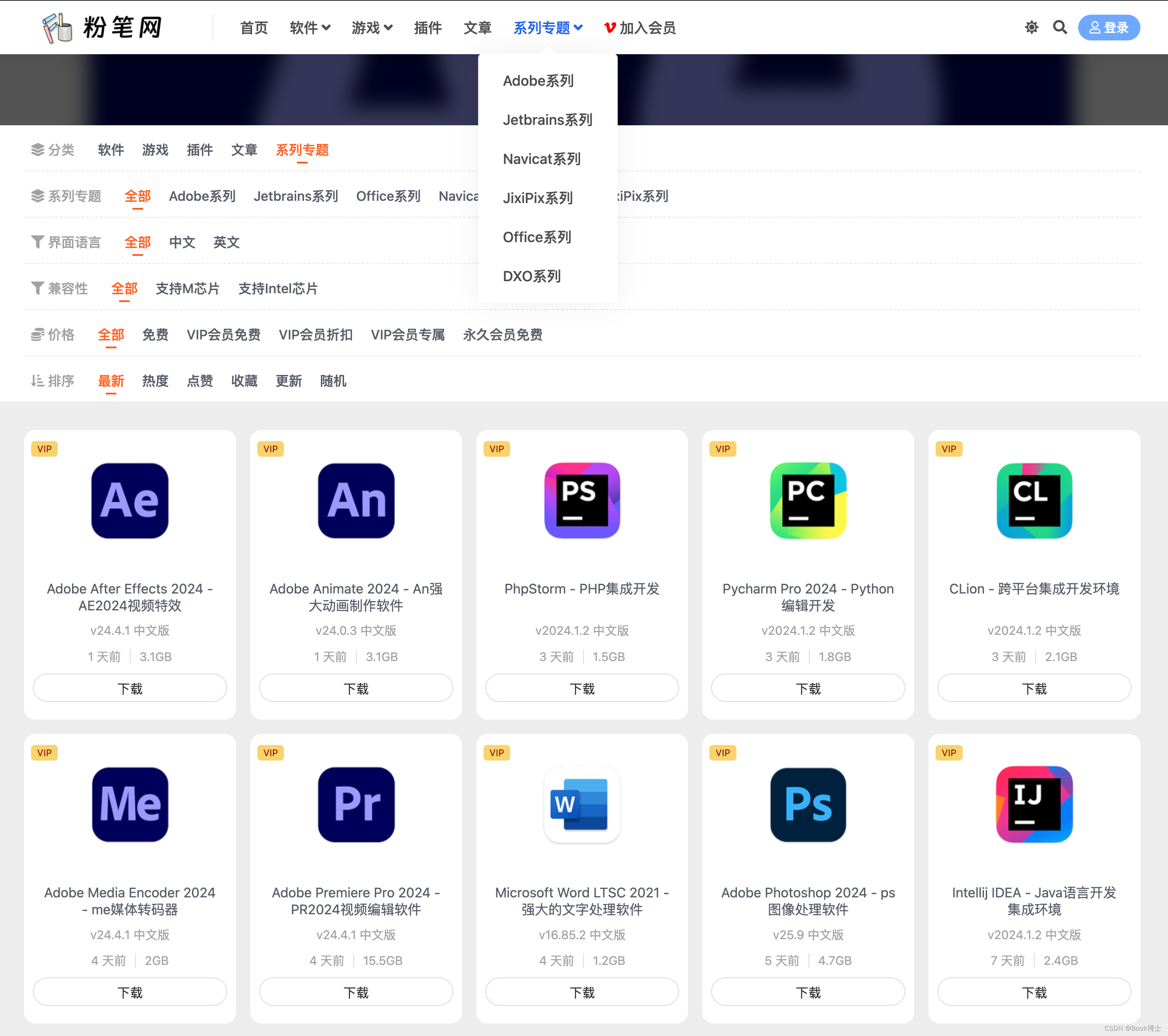The height and width of the screenshot is (1036, 1168).
Task: Sort results by 热度
Action: (x=156, y=381)
